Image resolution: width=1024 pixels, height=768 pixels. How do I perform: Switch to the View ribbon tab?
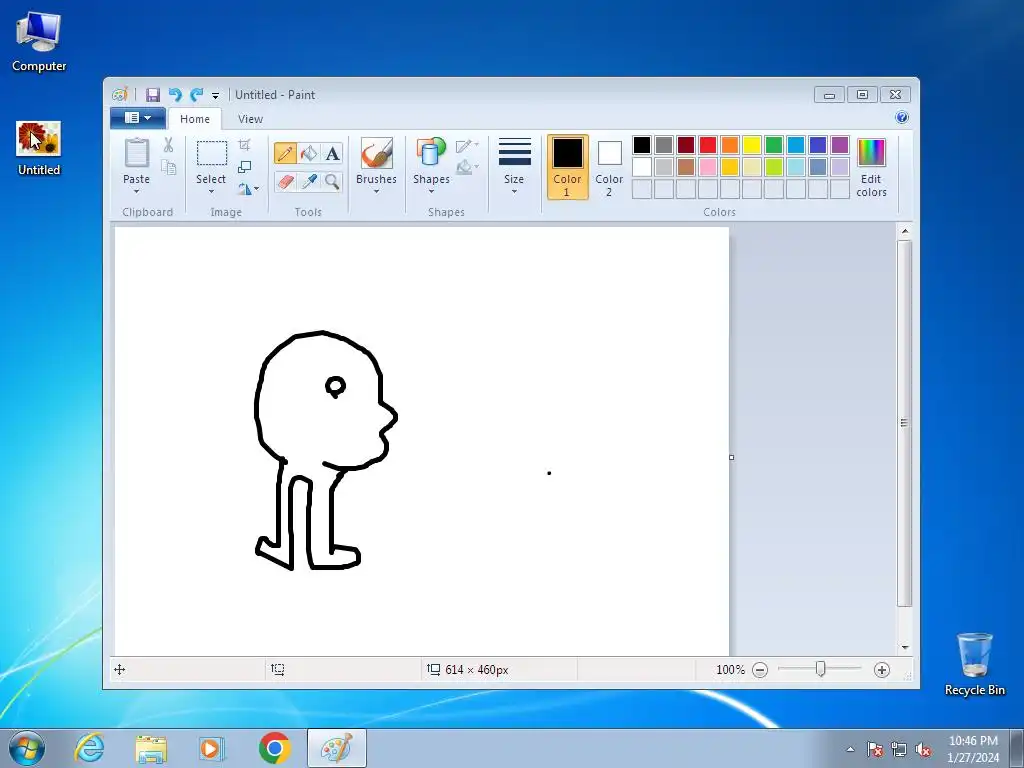pyautogui.click(x=250, y=119)
